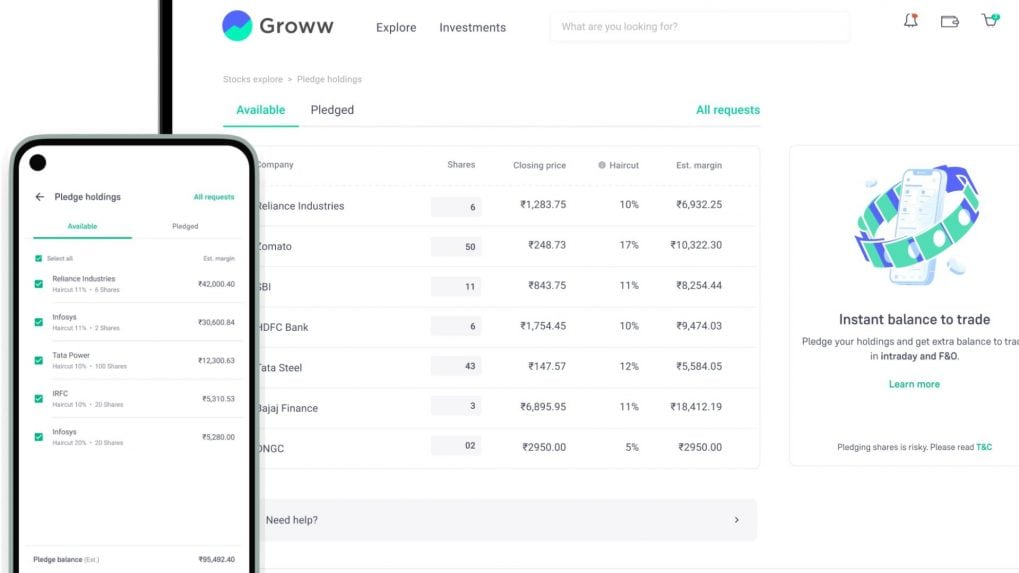Viewport: 1019px width, 573px height.
Task: Open the shopping cart icon
Action: pos(990,20)
